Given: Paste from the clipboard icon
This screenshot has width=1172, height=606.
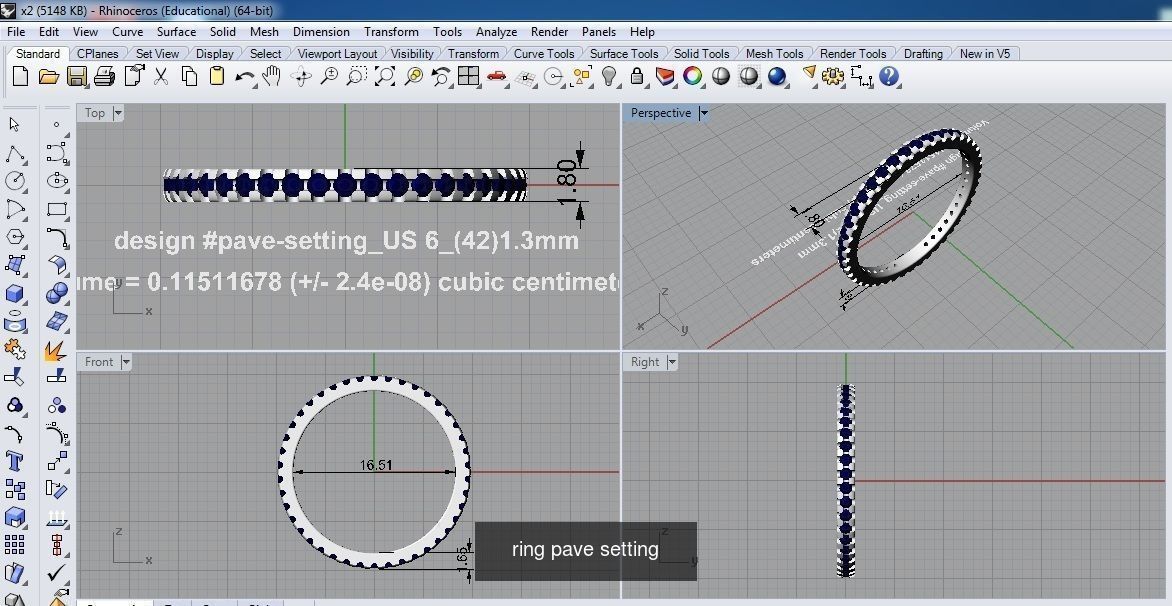Looking at the screenshot, I should (217, 76).
